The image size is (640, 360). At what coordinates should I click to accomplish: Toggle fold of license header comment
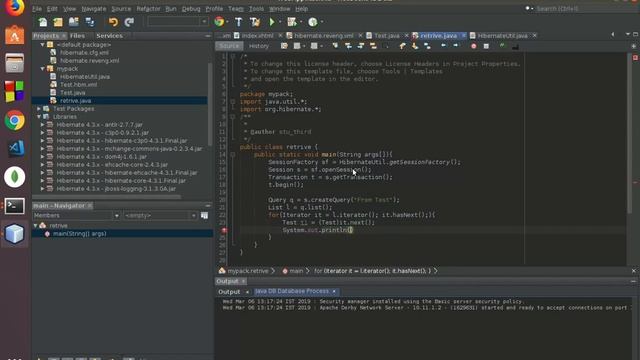coord(233,56)
